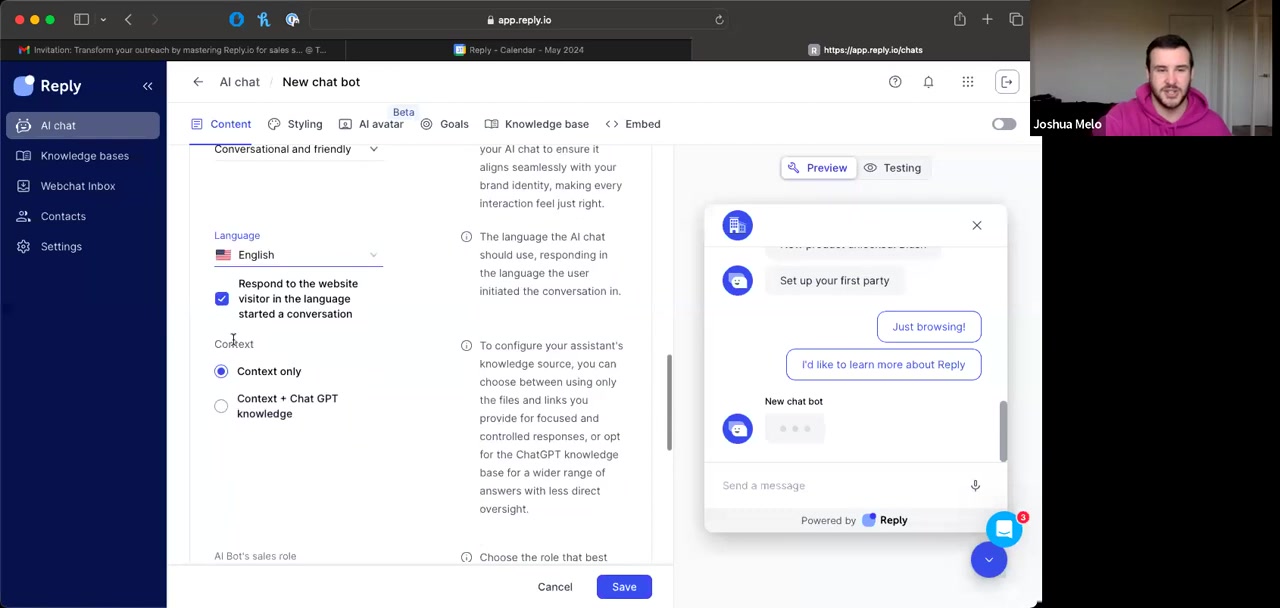Click the chat preview scrollbar
Viewport: 1280px width, 608px height.
click(x=1003, y=431)
